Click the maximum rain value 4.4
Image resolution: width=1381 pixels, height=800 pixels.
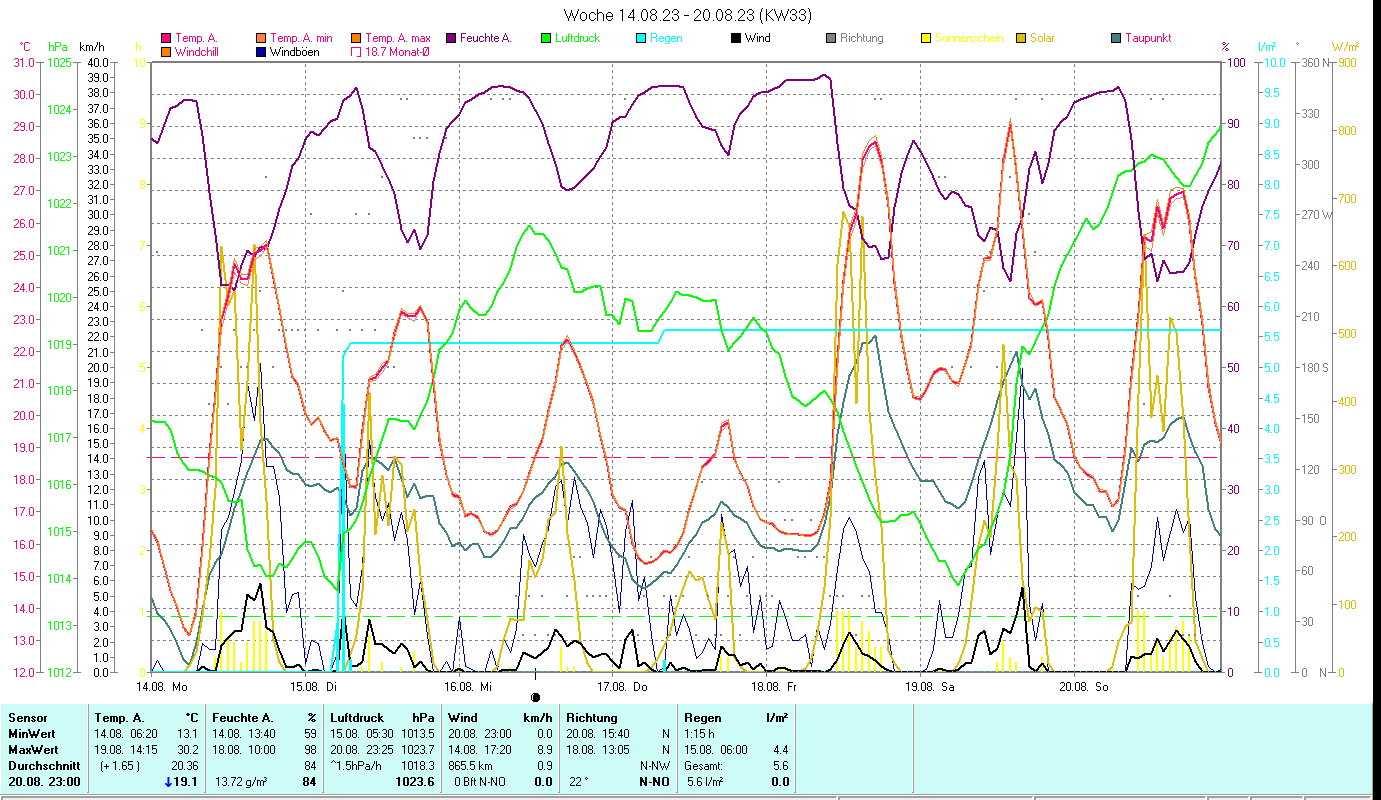(780, 750)
